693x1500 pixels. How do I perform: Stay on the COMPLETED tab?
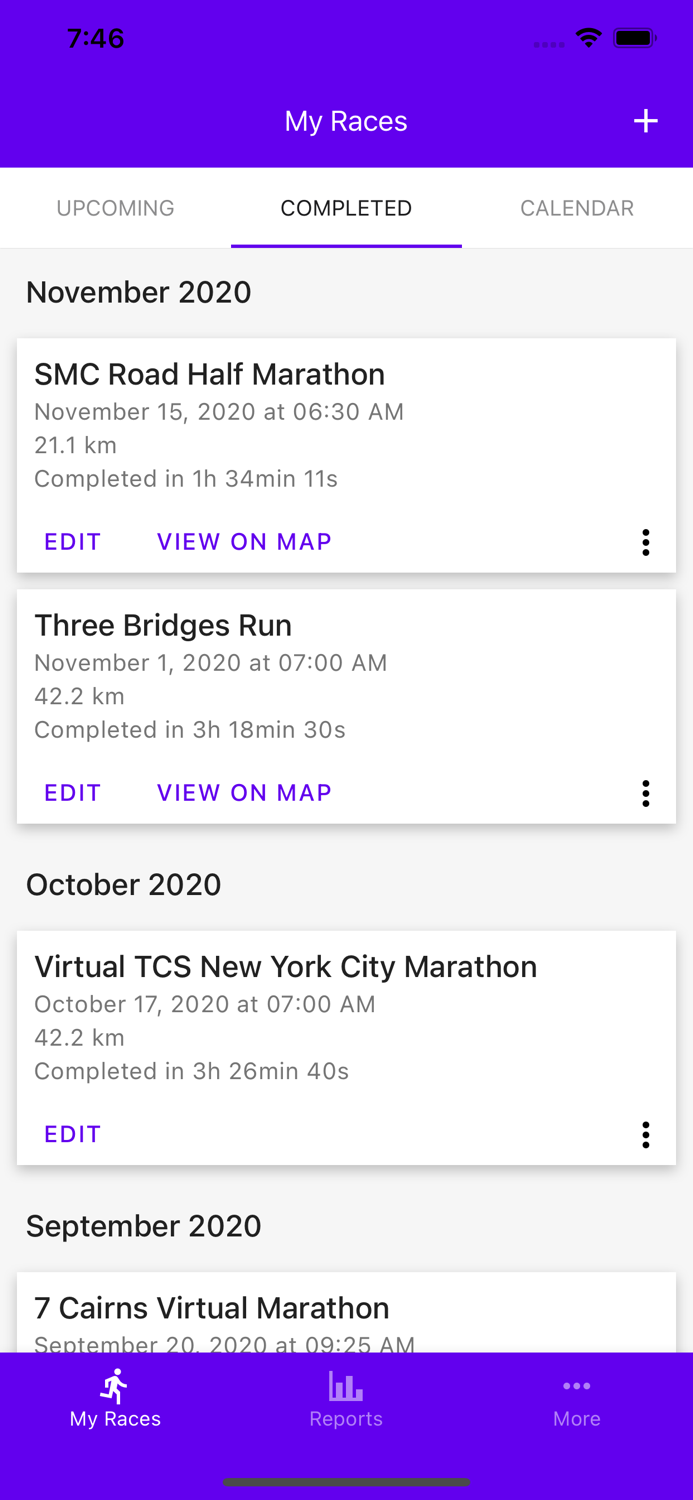(x=346, y=207)
